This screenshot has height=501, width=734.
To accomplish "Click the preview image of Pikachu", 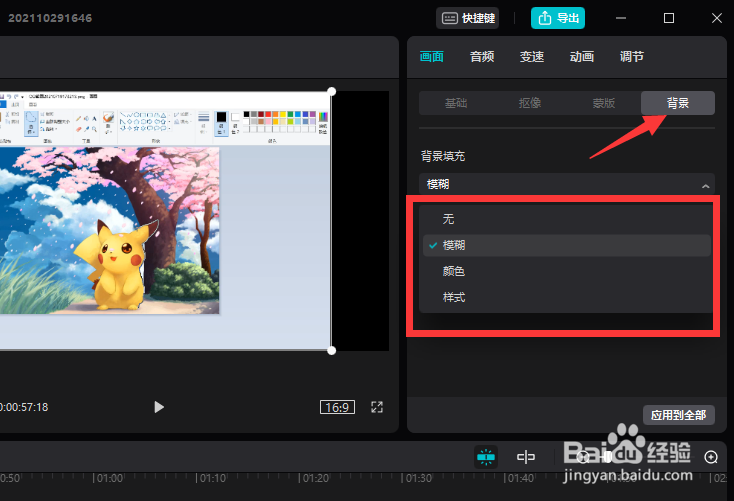I will (x=109, y=230).
